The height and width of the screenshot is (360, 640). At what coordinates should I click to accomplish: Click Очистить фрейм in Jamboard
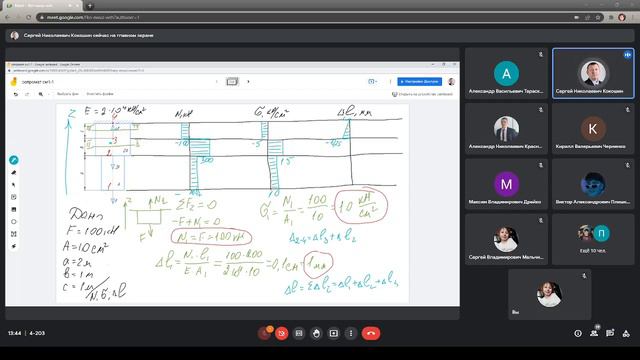pos(100,94)
